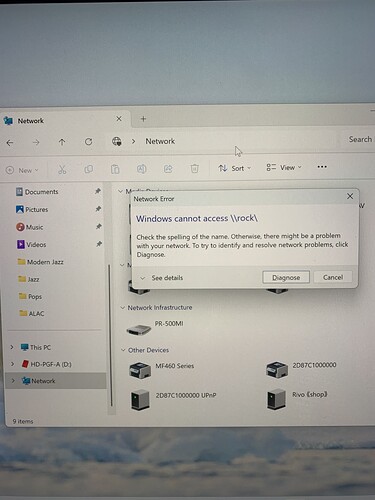Viewport: 375px width, 500px height.
Task: Expand the Network tree node
Action: 13,381
